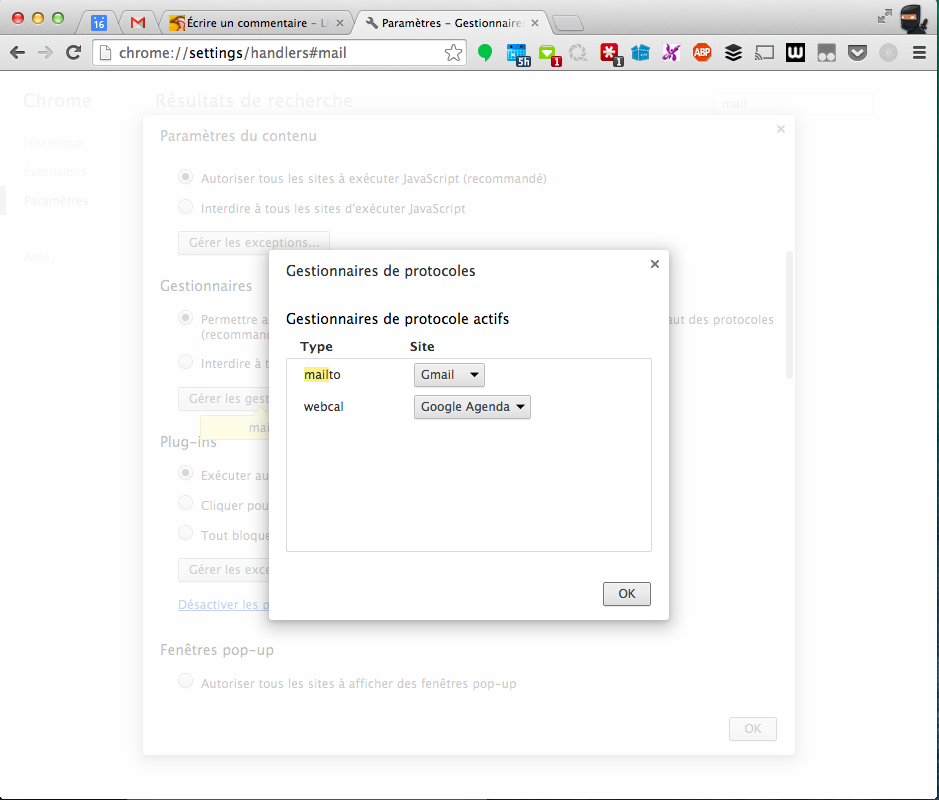Viewport: 939px width, 800px height.
Task: Click the Google Cast extension icon
Action: 764,53
